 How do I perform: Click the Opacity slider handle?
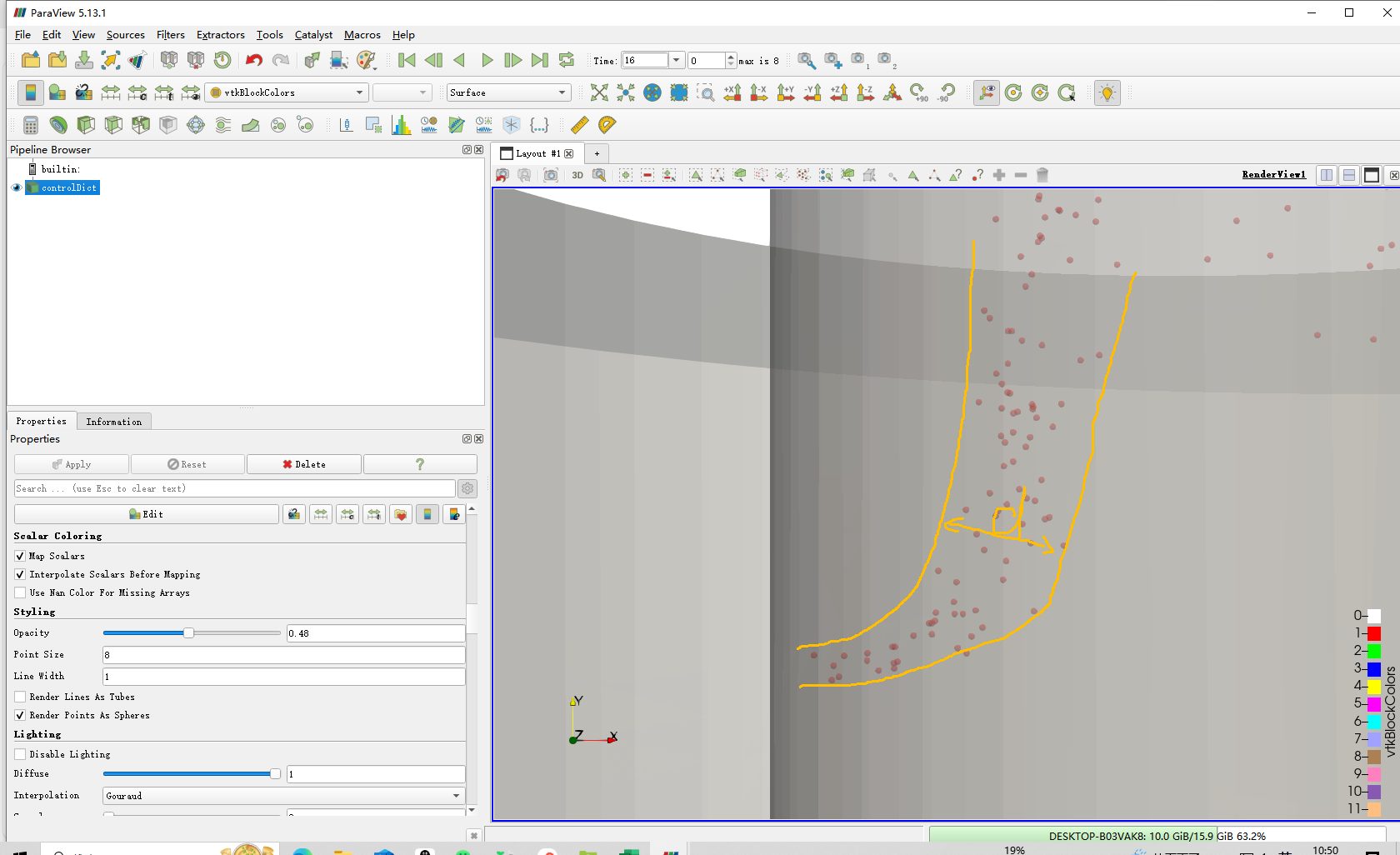pos(189,633)
